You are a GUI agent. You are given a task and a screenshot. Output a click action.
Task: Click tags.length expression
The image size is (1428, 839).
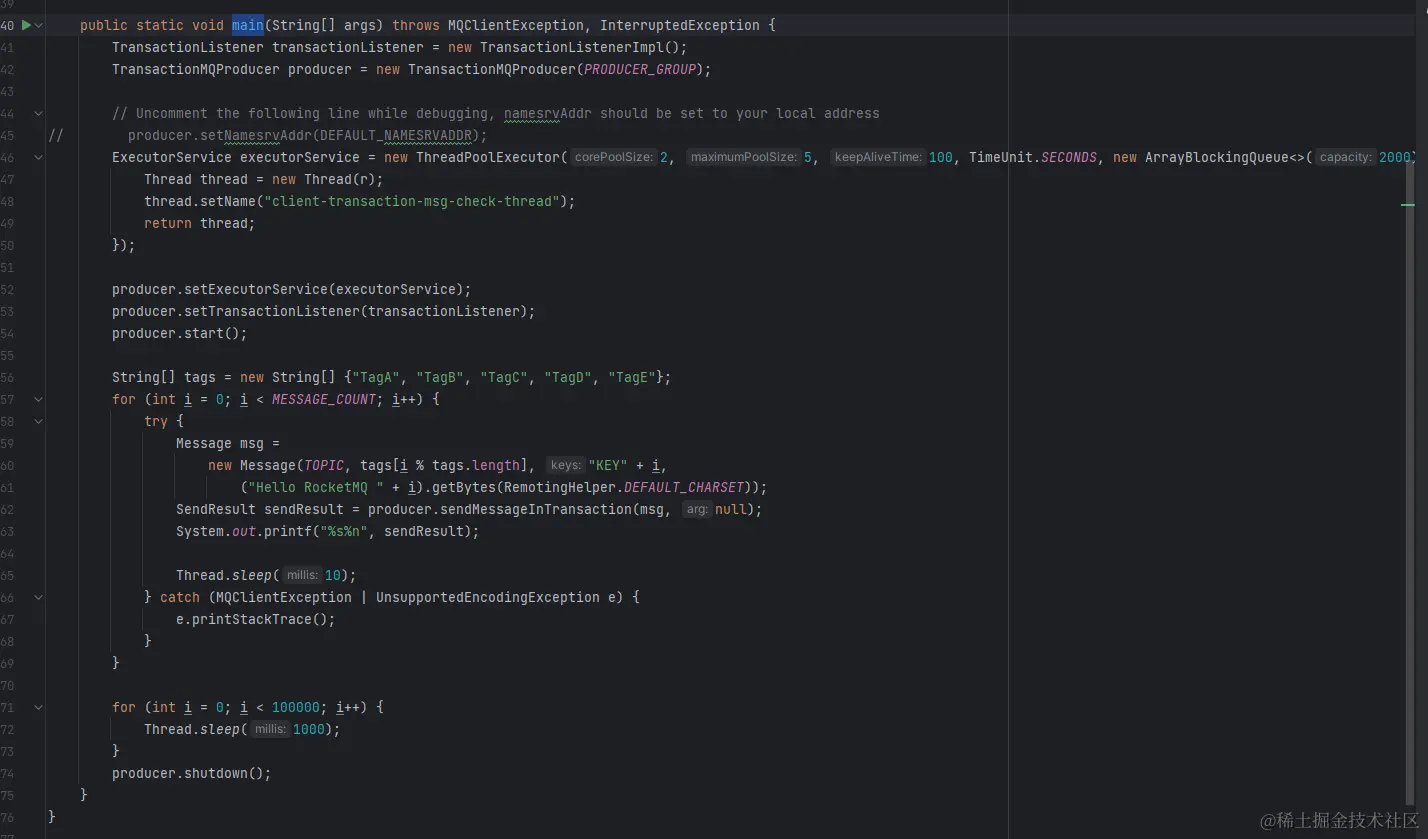476,465
